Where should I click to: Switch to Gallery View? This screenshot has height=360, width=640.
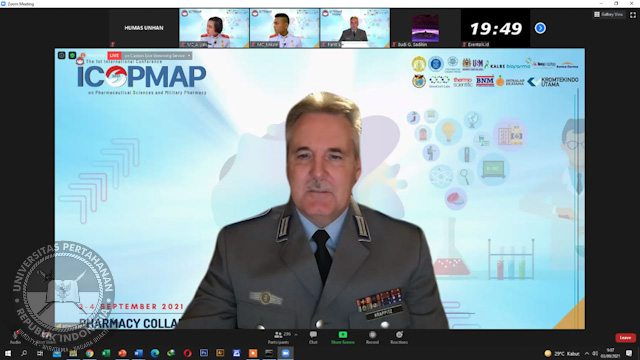click(x=609, y=14)
